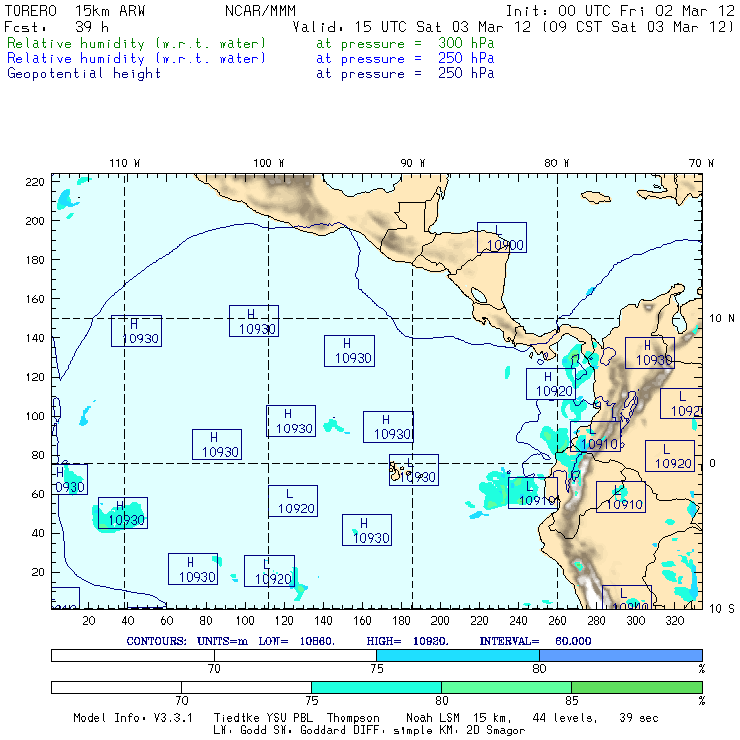Select the 'LOW= 10860.' contour value
Screen dimensions: 740x740
[x=296, y=641]
